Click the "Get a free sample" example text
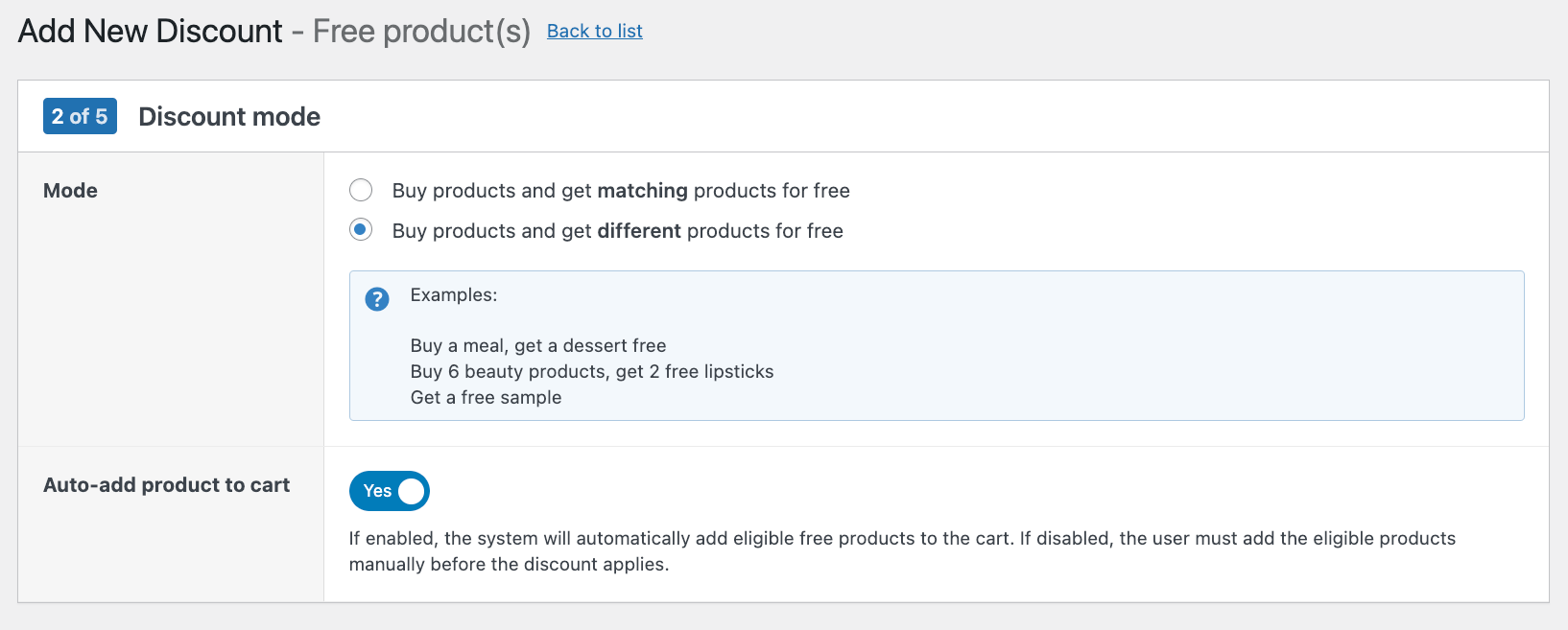The image size is (1568, 630). point(487,396)
